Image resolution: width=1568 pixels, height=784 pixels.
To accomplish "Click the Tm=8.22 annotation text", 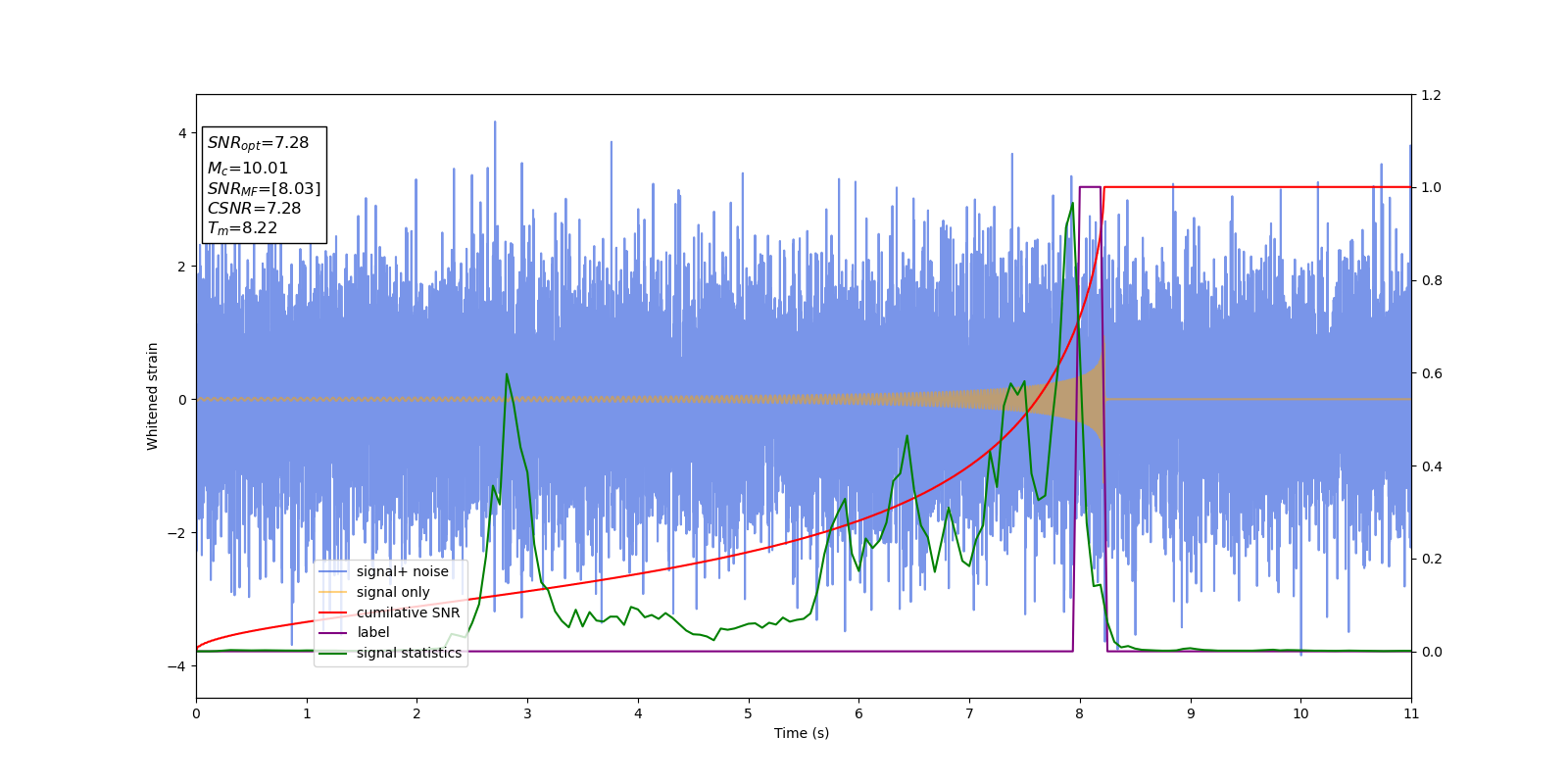I will 242,228.
